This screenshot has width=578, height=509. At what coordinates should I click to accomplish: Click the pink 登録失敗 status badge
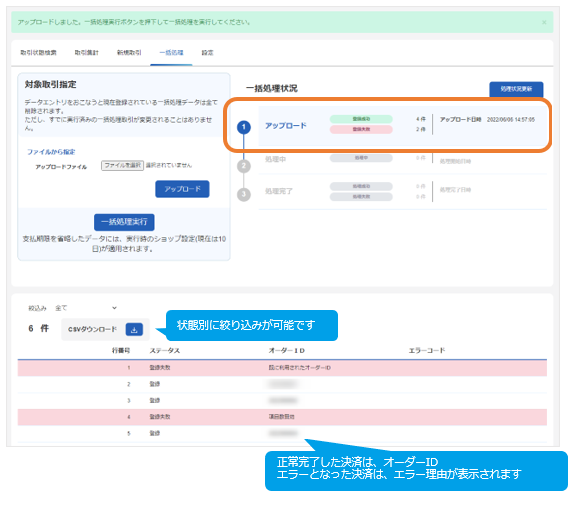pos(361,129)
